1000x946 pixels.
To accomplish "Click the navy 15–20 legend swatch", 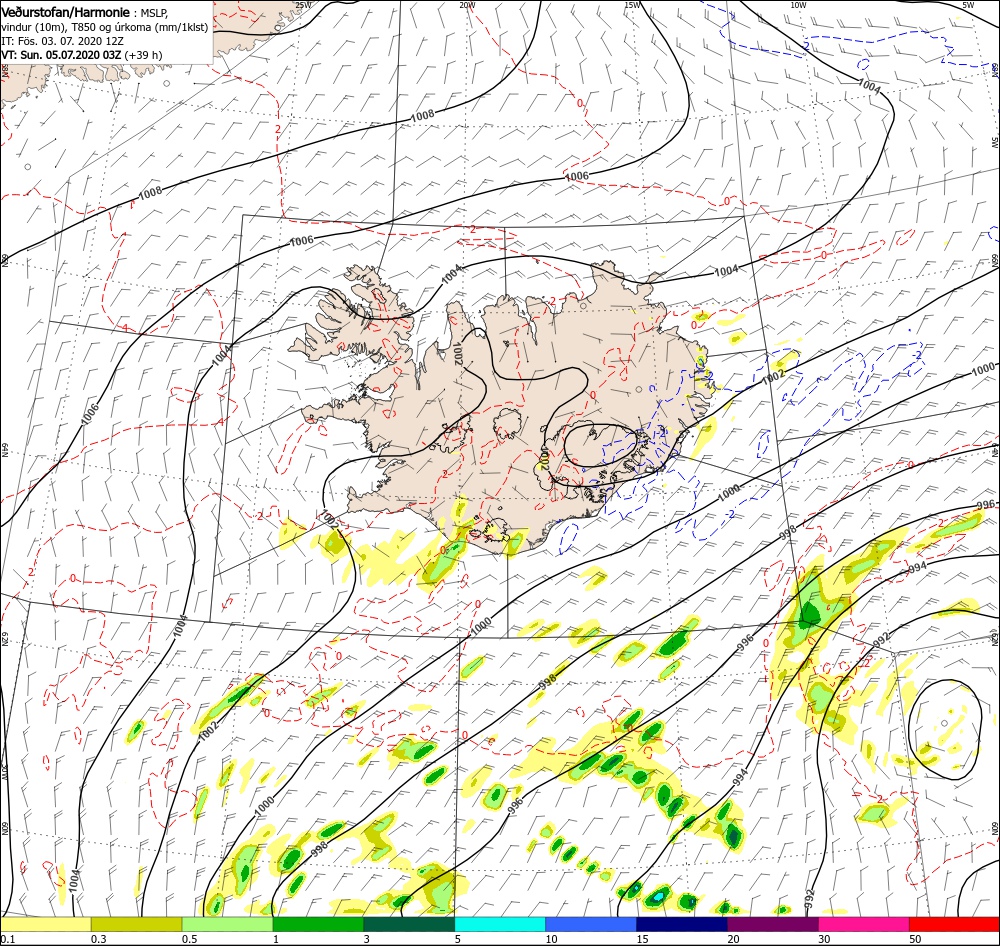I will coord(682,924).
